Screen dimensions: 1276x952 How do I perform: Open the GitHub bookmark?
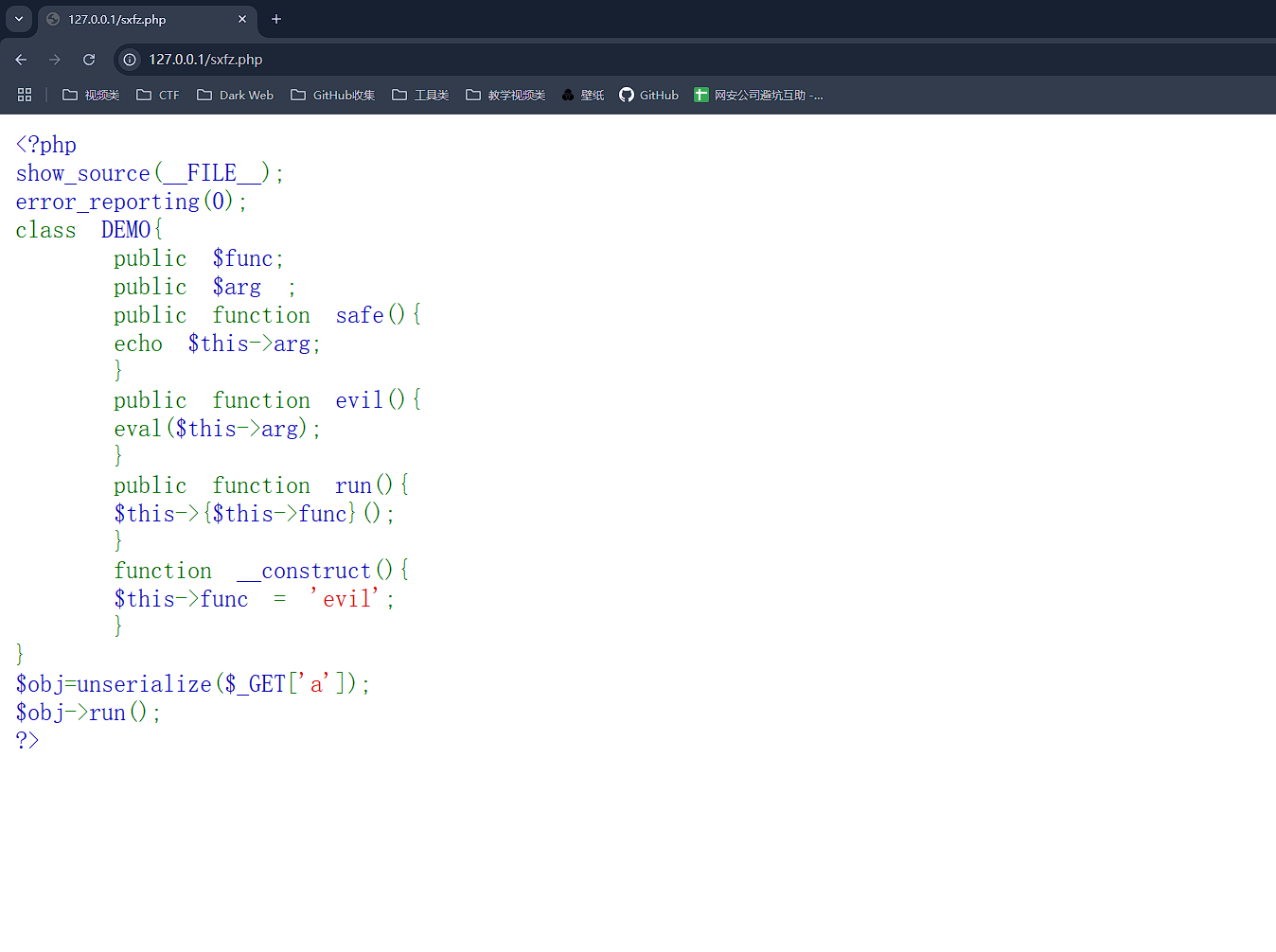pyautogui.click(x=649, y=95)
